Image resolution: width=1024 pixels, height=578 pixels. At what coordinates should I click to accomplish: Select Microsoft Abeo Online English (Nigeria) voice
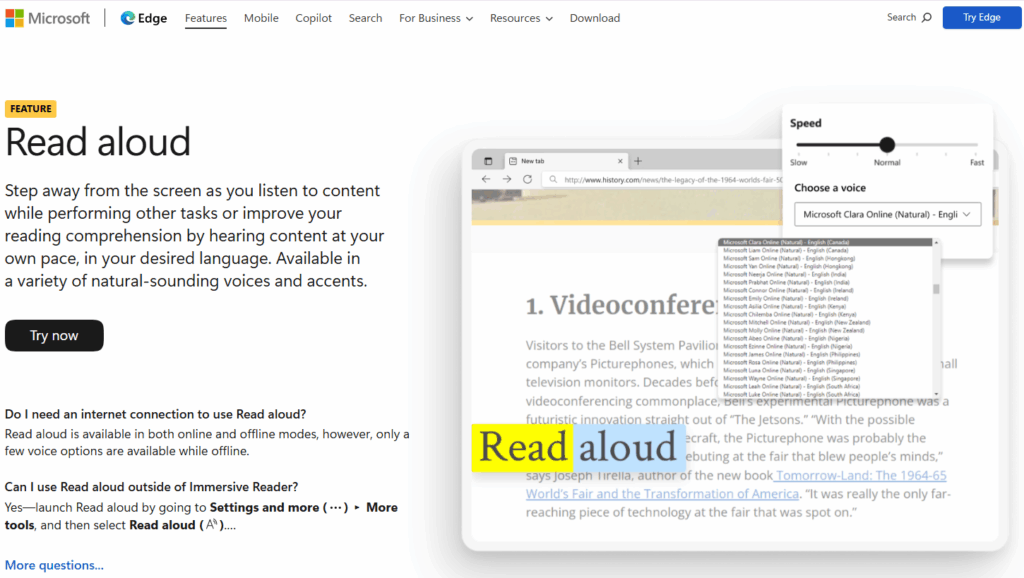pos(825,338)
